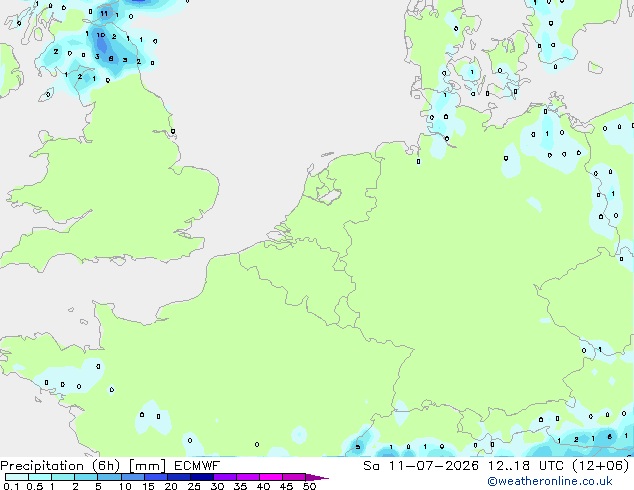
Task: Click the "15" legend scale label
Action: pyautogui.click(x=148, y=486)
